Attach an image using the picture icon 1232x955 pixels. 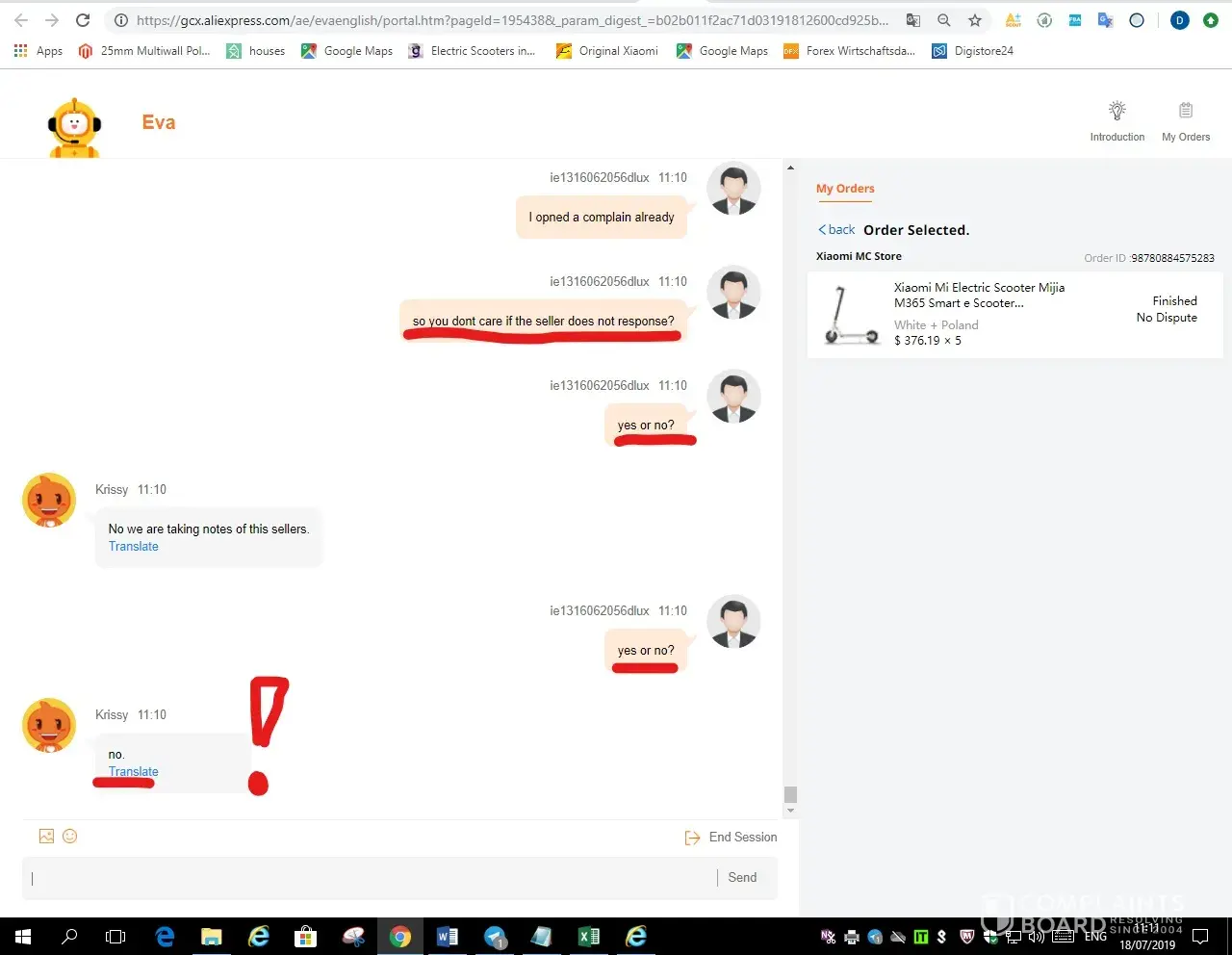click(x=46, y=837)
